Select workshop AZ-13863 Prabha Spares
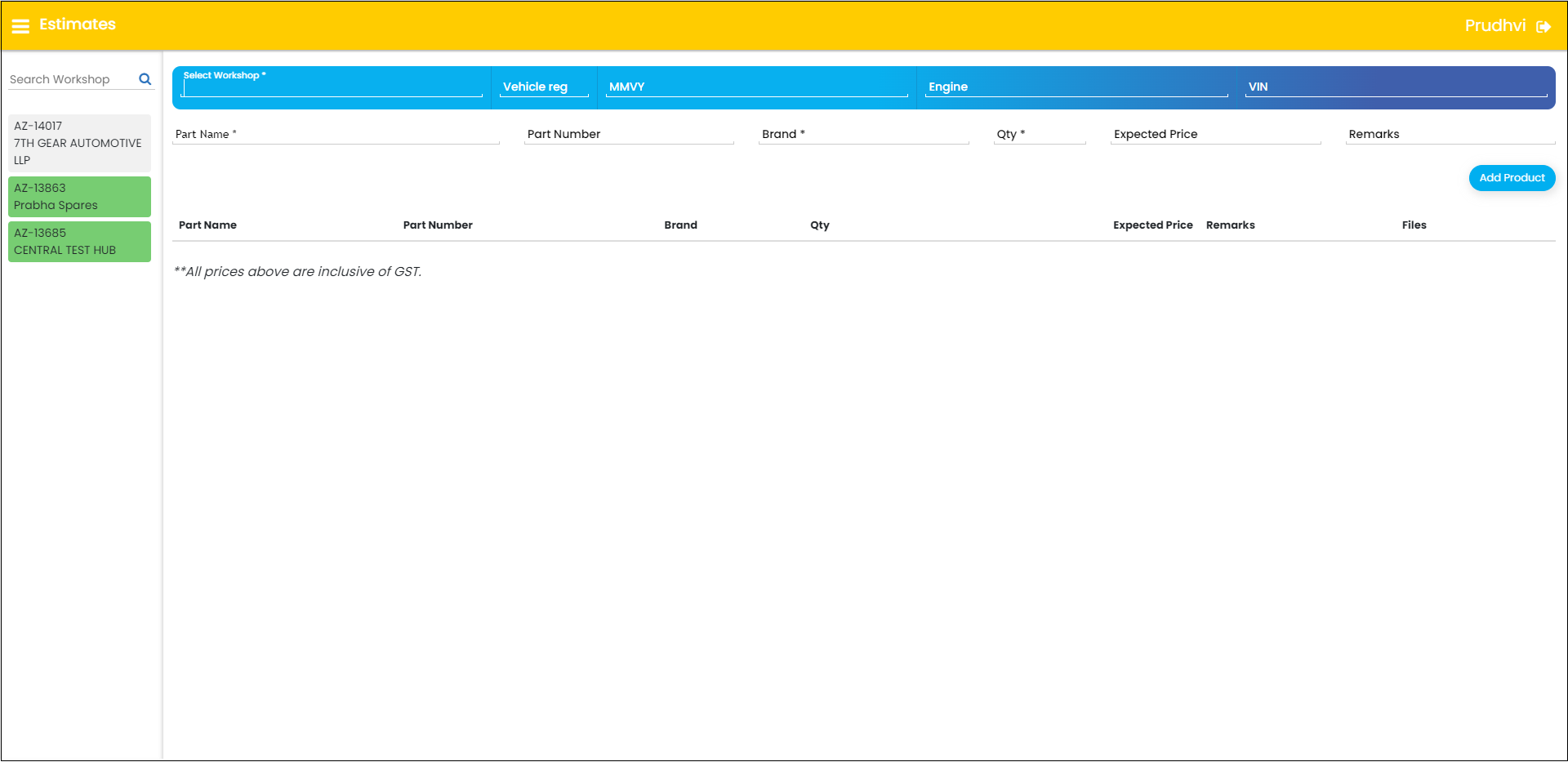 (79, 197)
